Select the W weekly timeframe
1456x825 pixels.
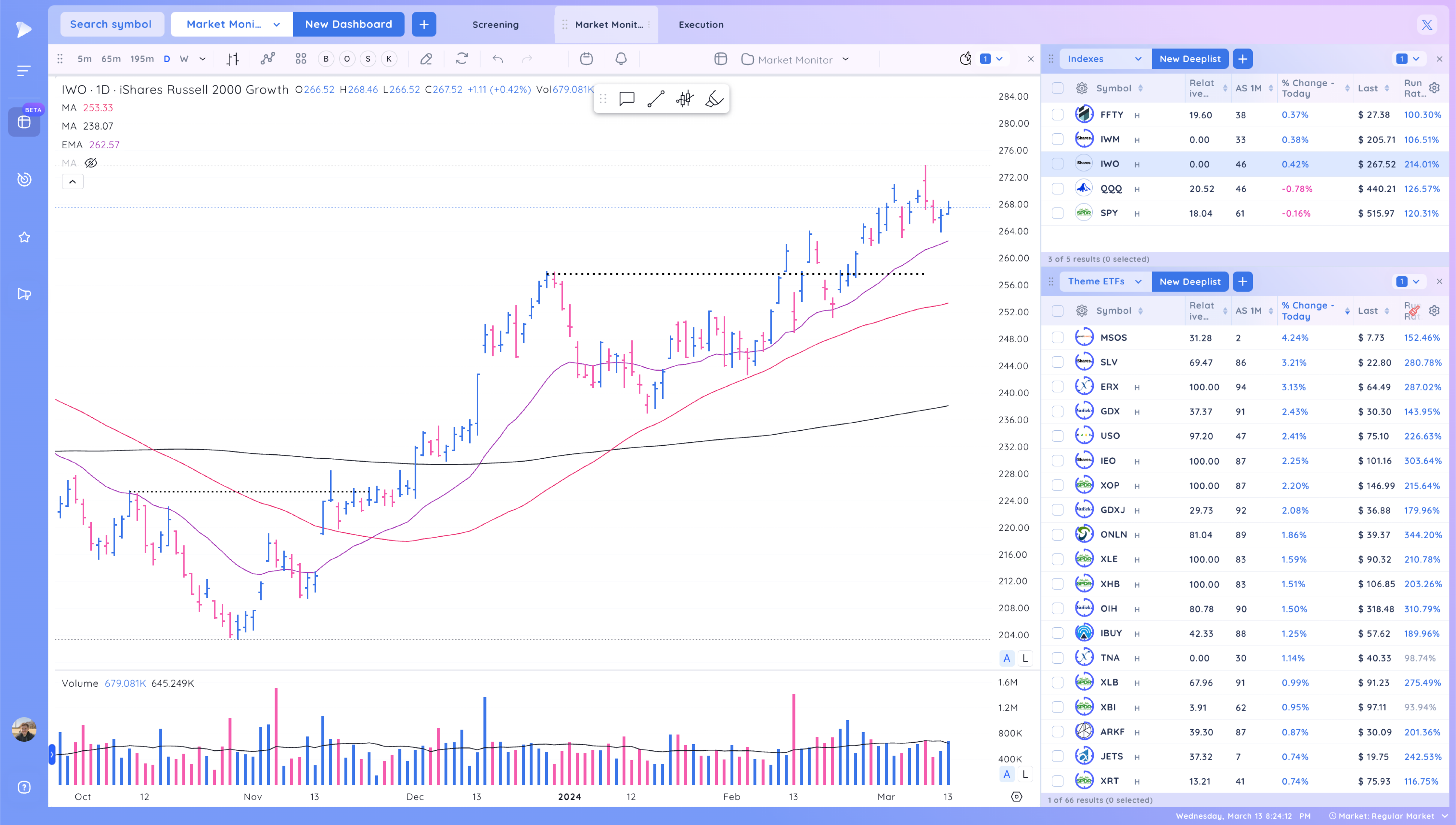point(184,59)
